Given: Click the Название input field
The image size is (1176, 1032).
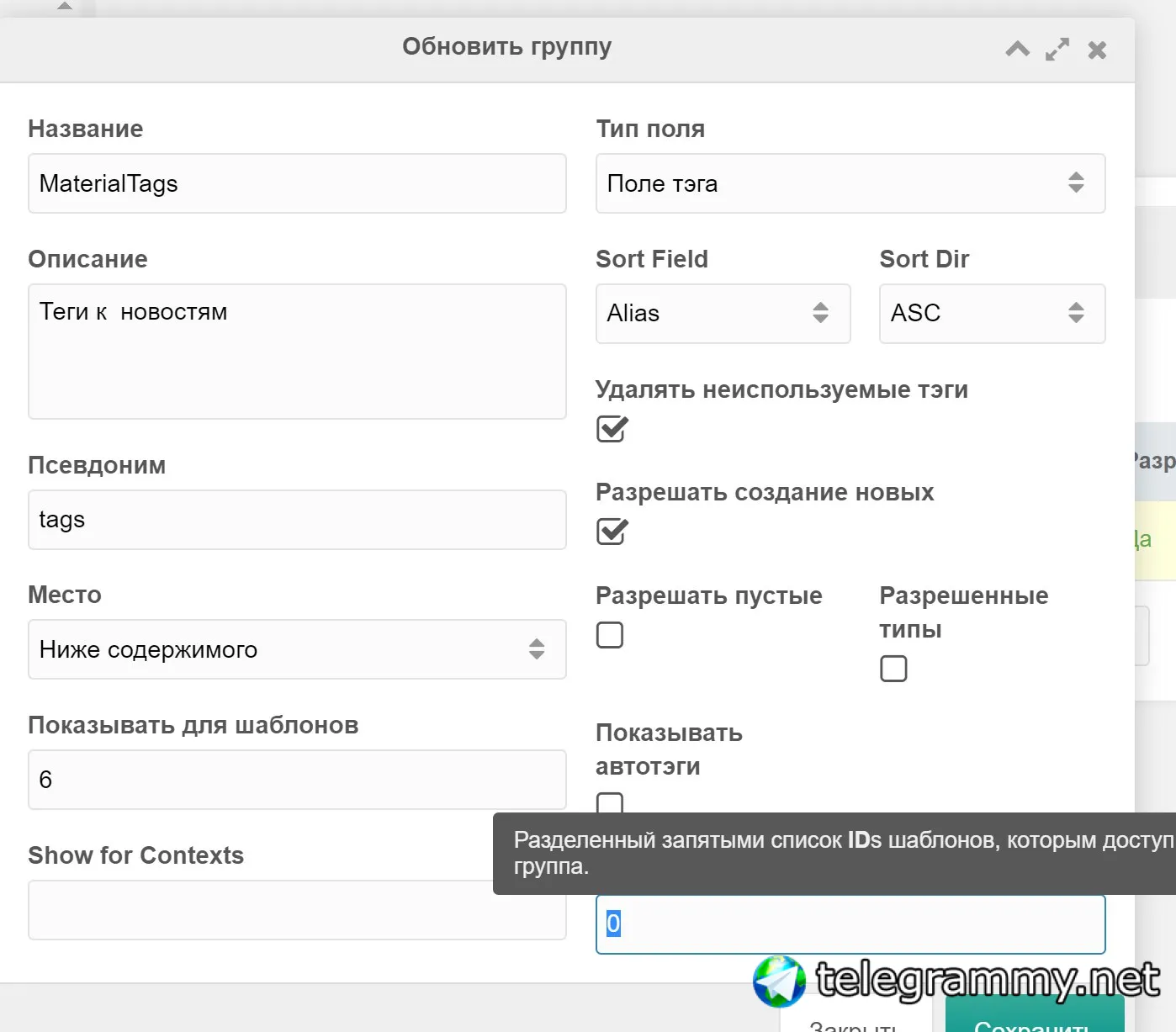Looking at the screenshot, I should click(297, 183).
